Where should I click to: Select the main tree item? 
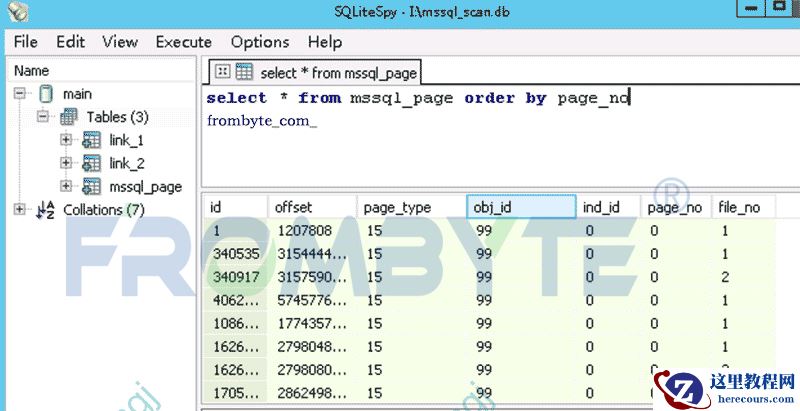click(x=77, y=94)
